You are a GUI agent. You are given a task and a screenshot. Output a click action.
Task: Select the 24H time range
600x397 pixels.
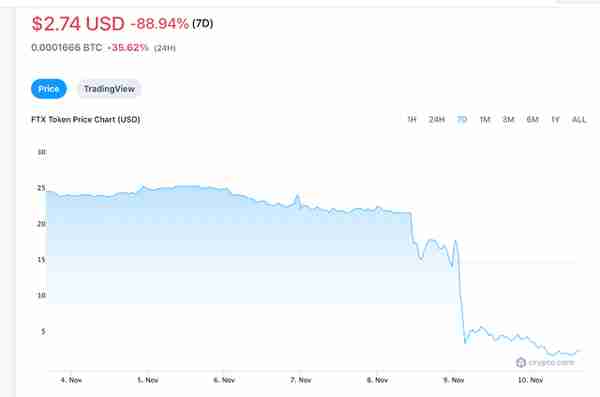coord(437,119)
